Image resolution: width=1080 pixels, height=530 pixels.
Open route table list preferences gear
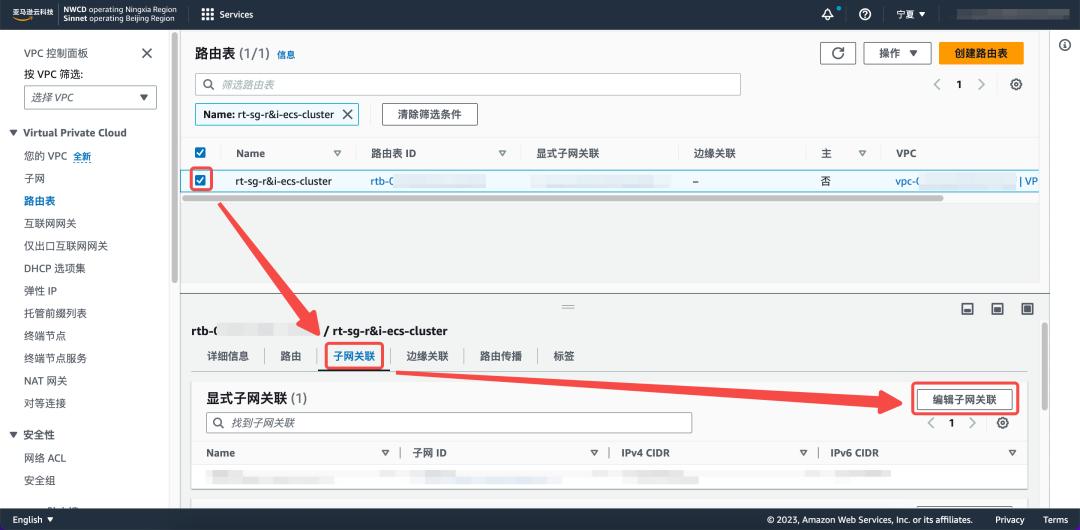(1015, 84)
